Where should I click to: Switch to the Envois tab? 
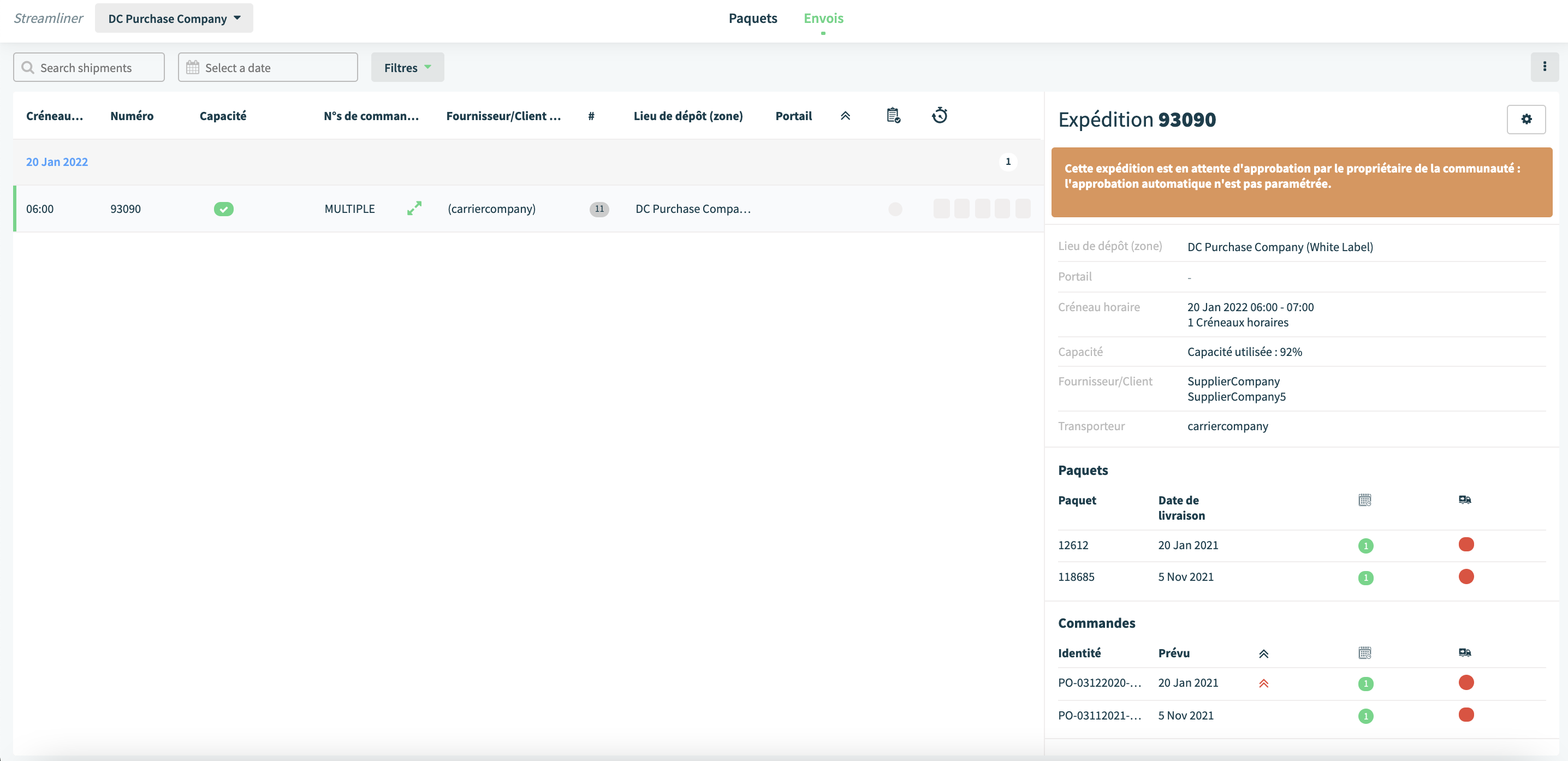tap(823, 18)
